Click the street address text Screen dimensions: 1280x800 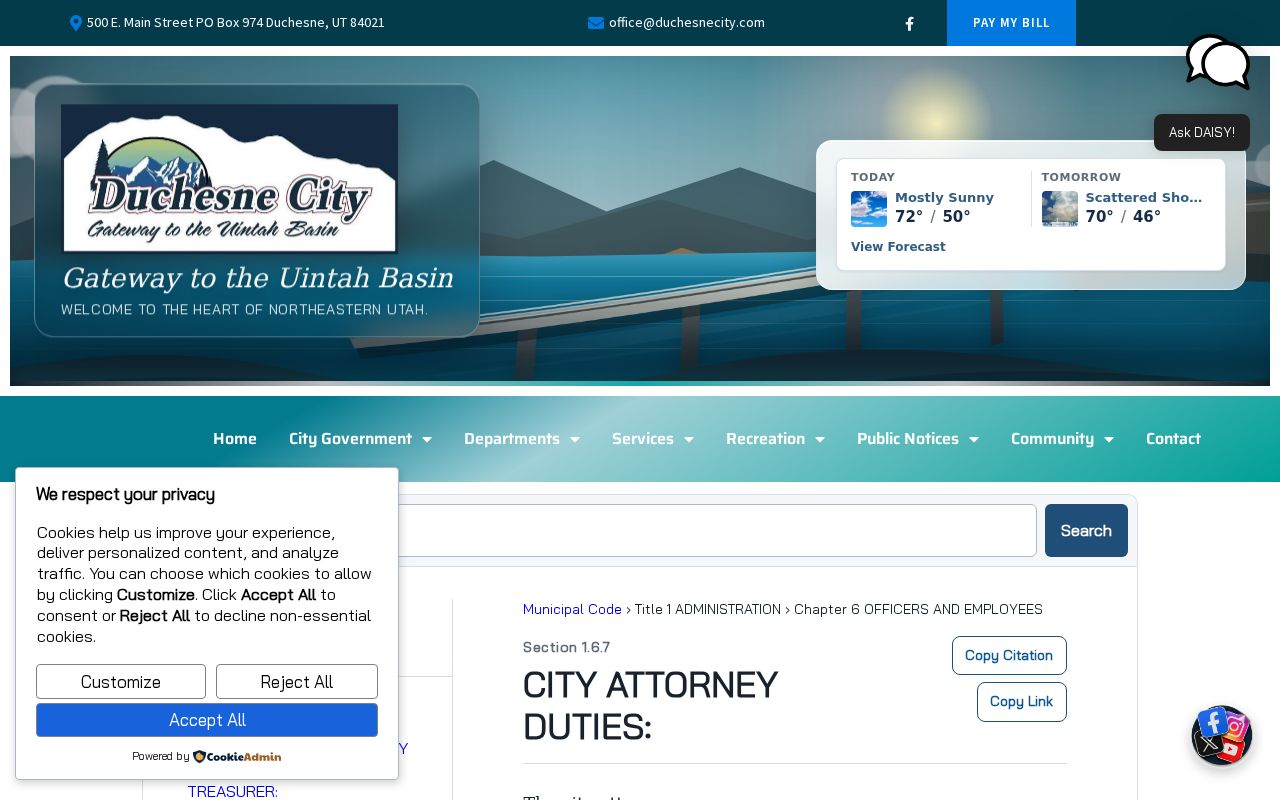pyautogui.click(x=236, y=23)
